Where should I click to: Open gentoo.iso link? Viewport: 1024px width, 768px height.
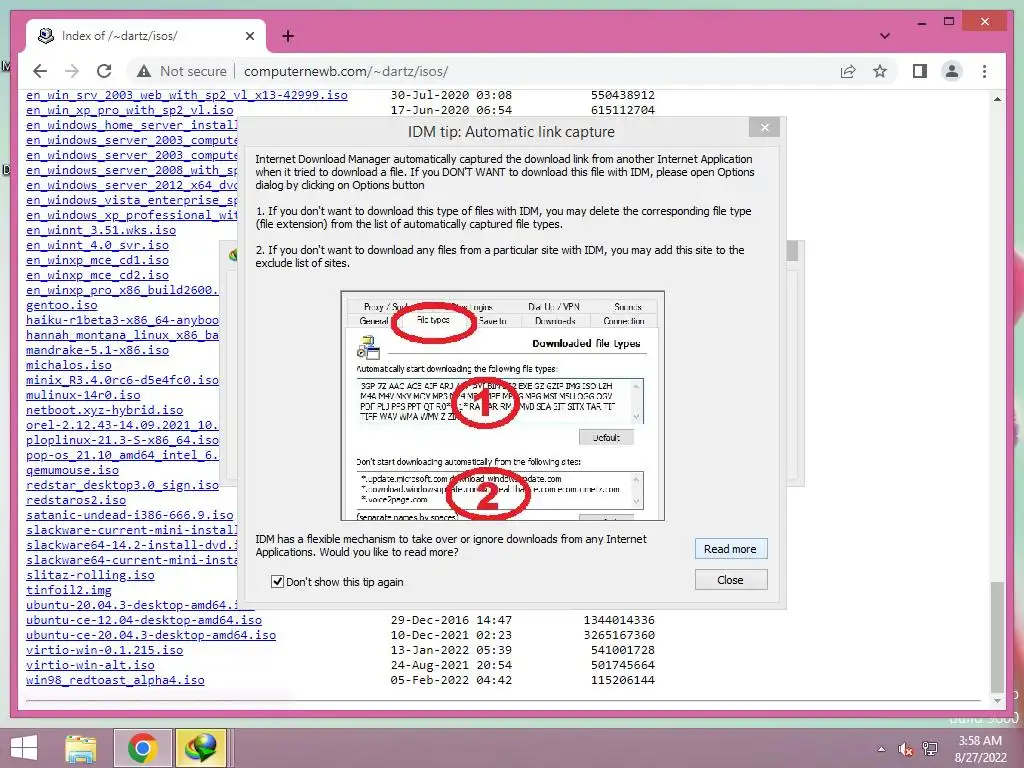click(x=61, y=306)
